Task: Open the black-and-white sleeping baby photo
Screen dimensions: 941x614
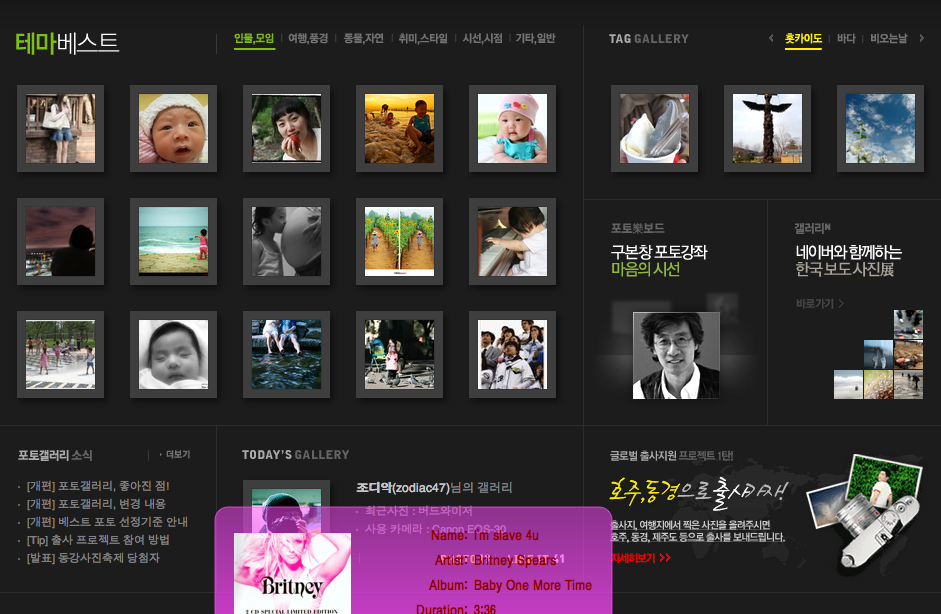Action: pyautogui.click(x=173, y=354)
